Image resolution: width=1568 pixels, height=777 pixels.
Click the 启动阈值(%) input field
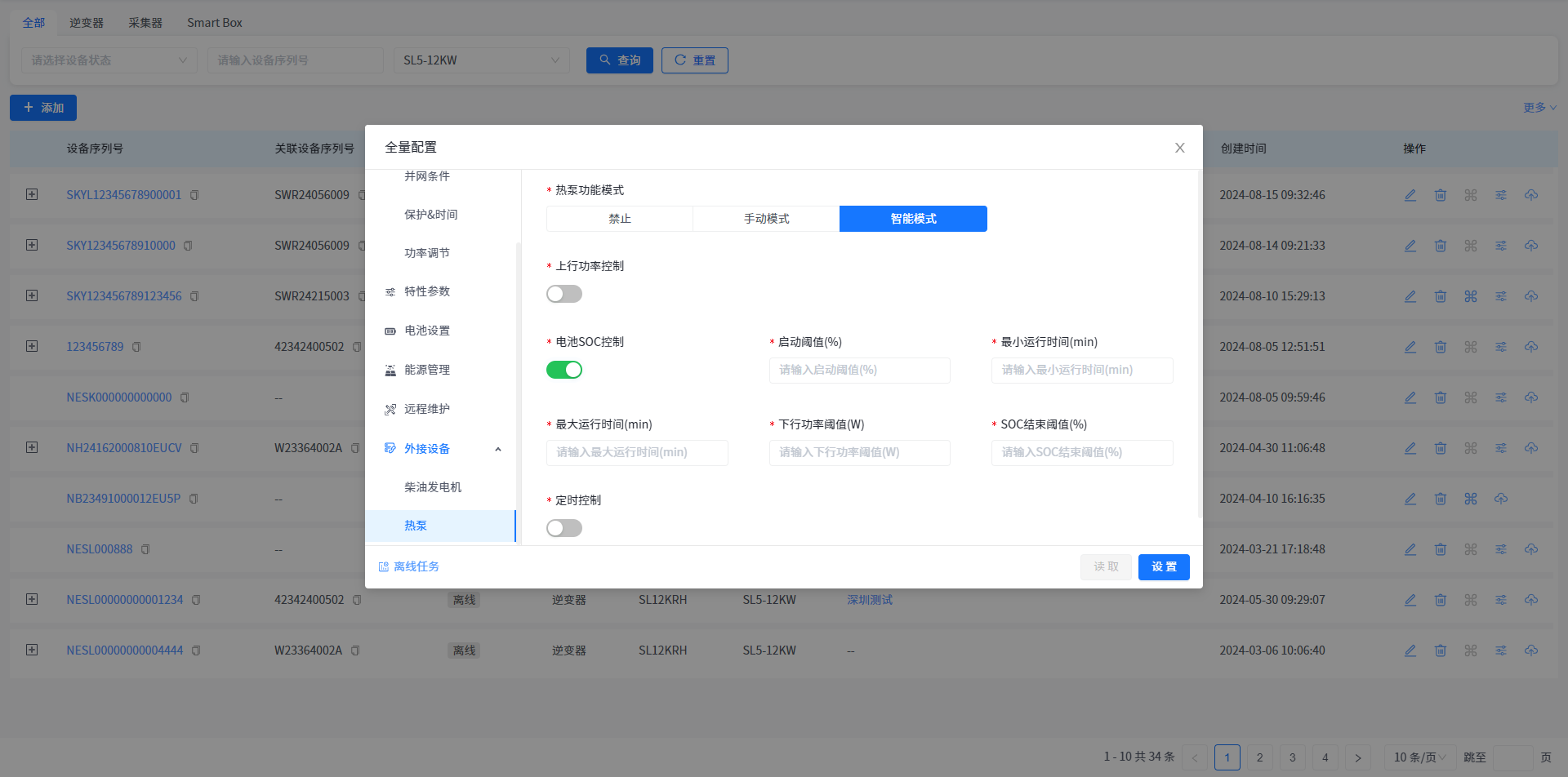859,370
